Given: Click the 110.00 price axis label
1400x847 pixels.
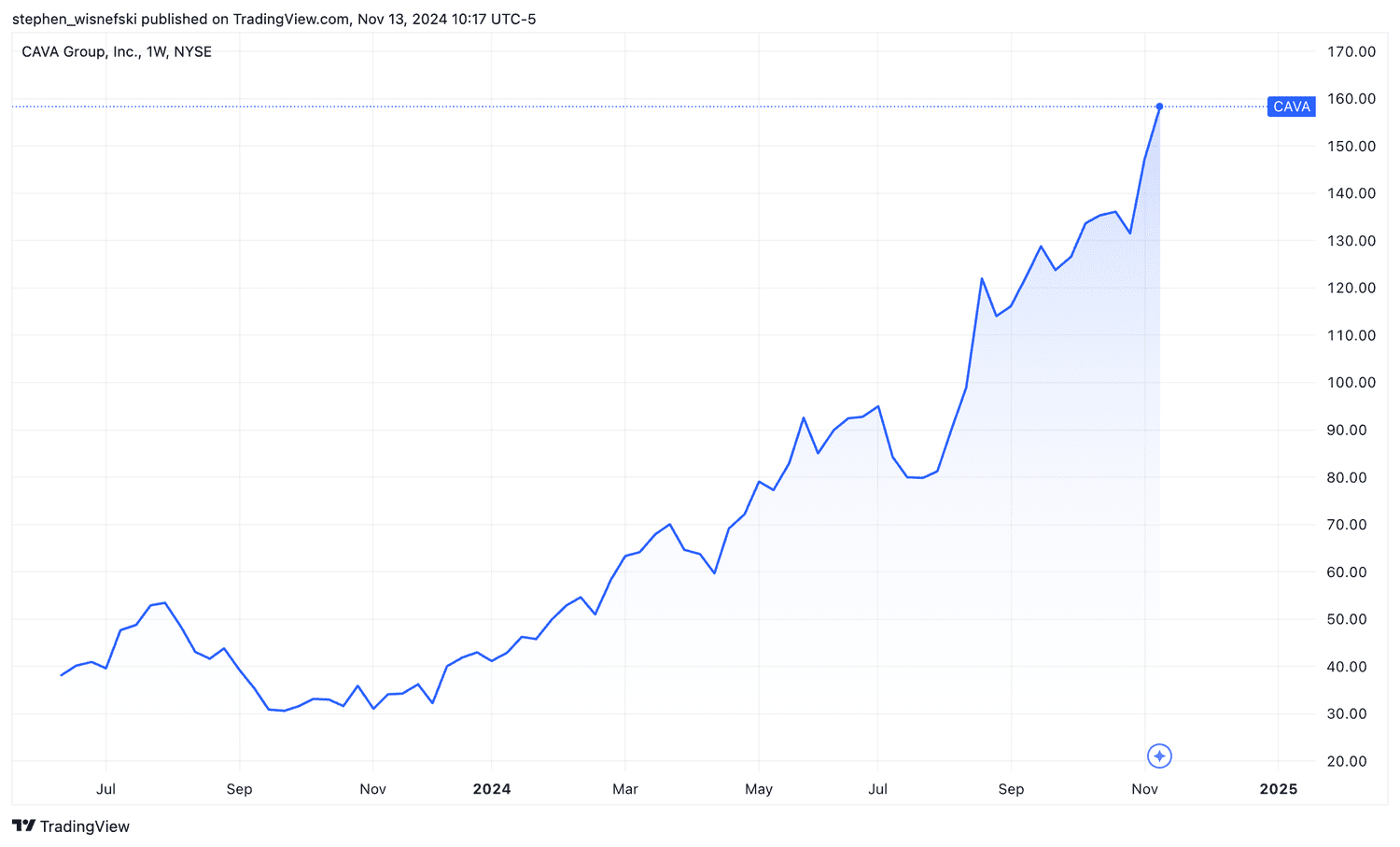Looking at the screenshot, I should pyautogui.click(x=1351, y=335).
